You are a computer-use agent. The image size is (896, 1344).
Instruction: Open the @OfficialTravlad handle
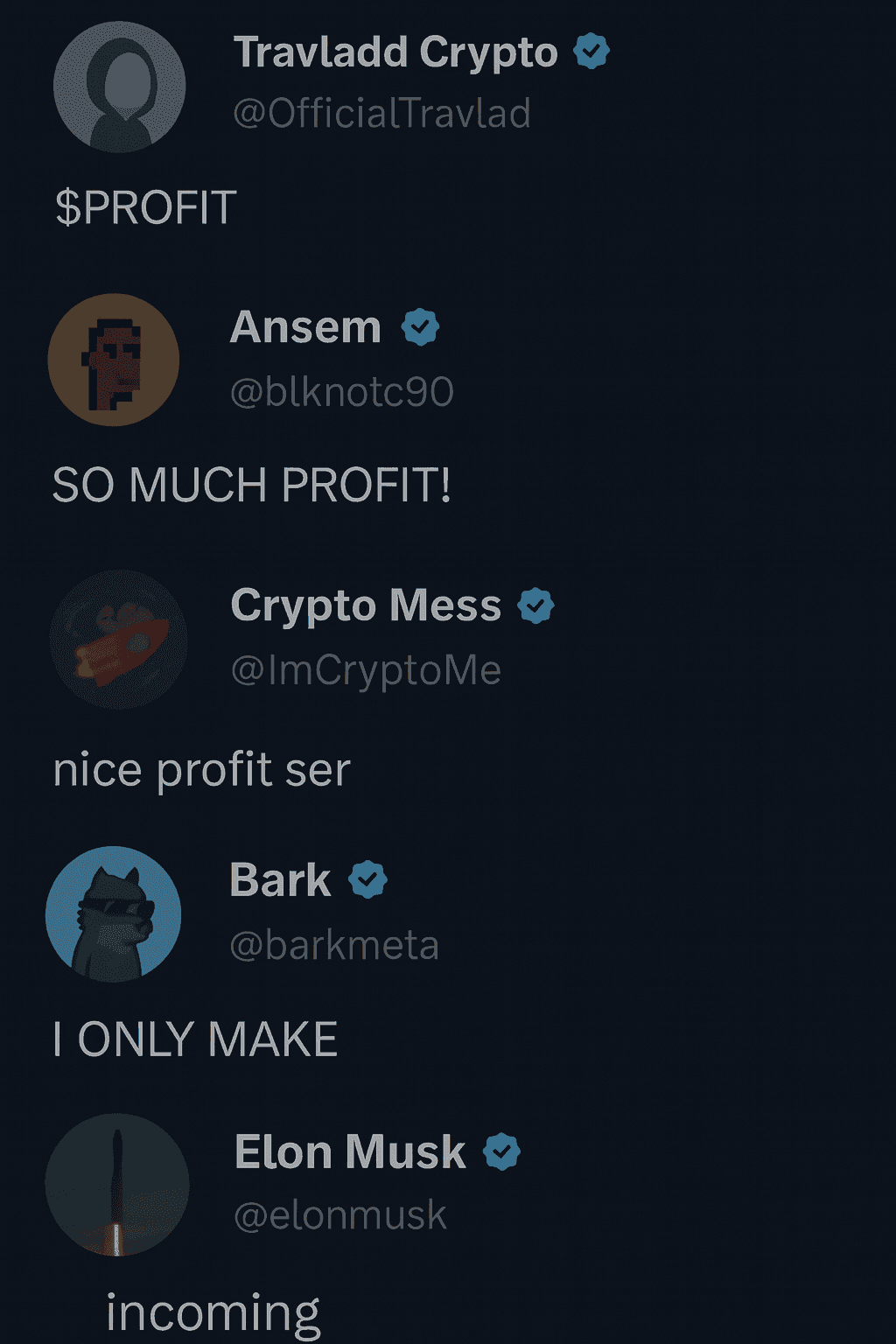tap(381, 114)
